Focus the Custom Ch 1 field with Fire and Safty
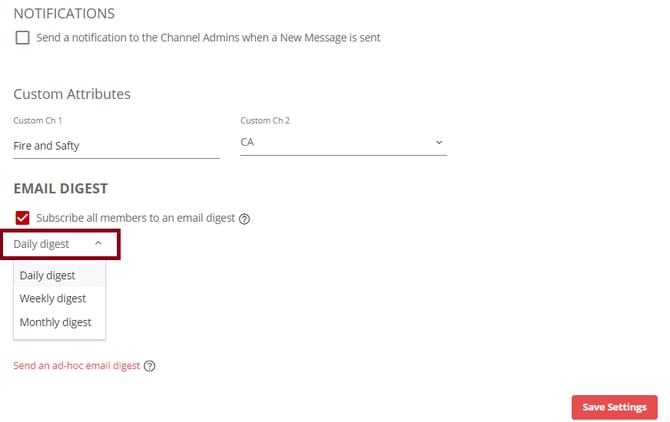Screen dimensions: 670x422 [116, 146]
